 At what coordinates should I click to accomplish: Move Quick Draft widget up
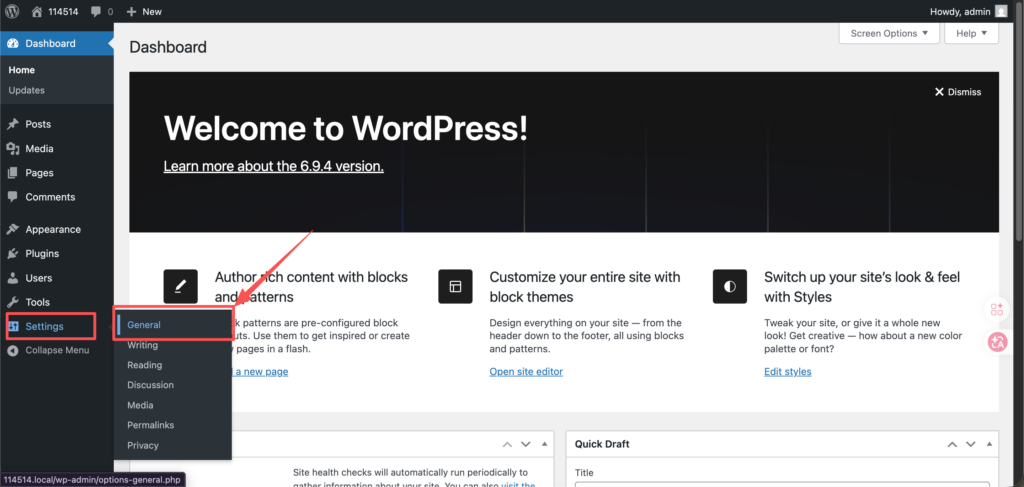[x=952, y=445]
